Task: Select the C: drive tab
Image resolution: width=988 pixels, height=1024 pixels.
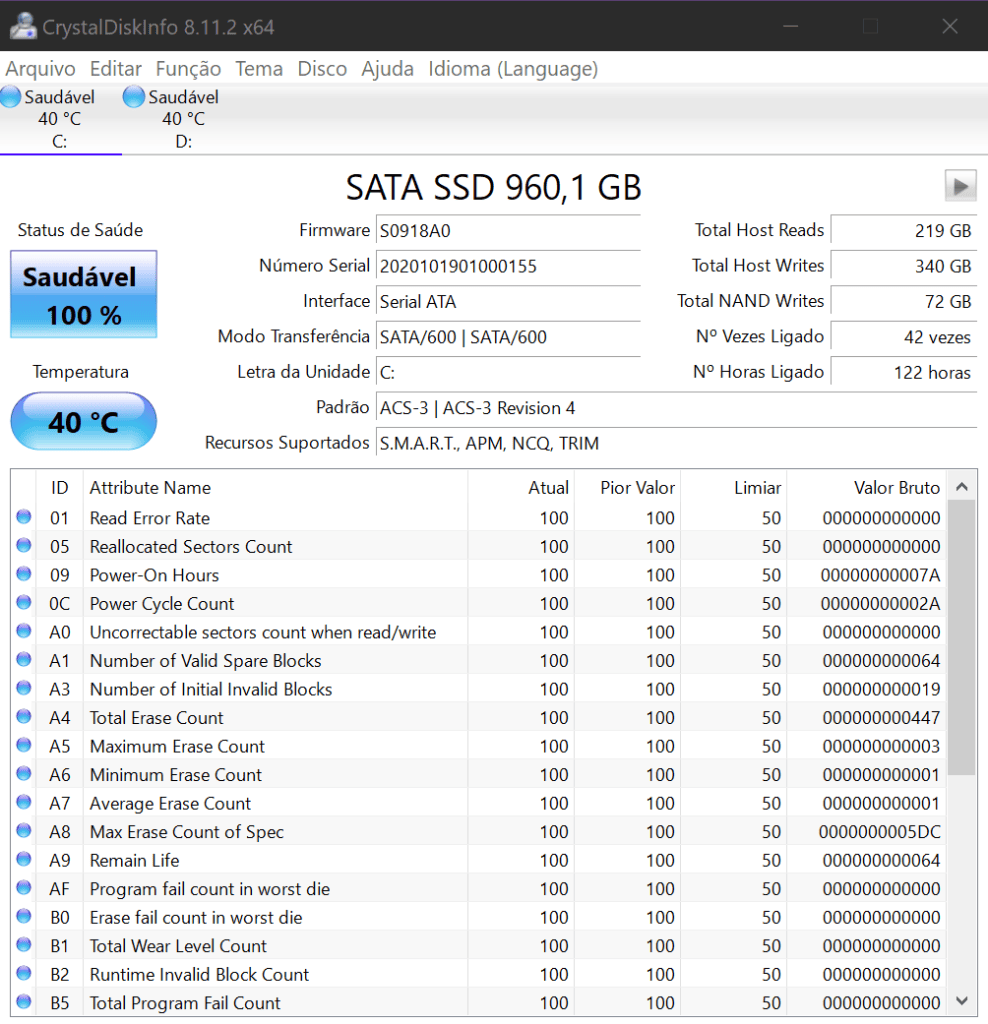Action: coord(60,119)
